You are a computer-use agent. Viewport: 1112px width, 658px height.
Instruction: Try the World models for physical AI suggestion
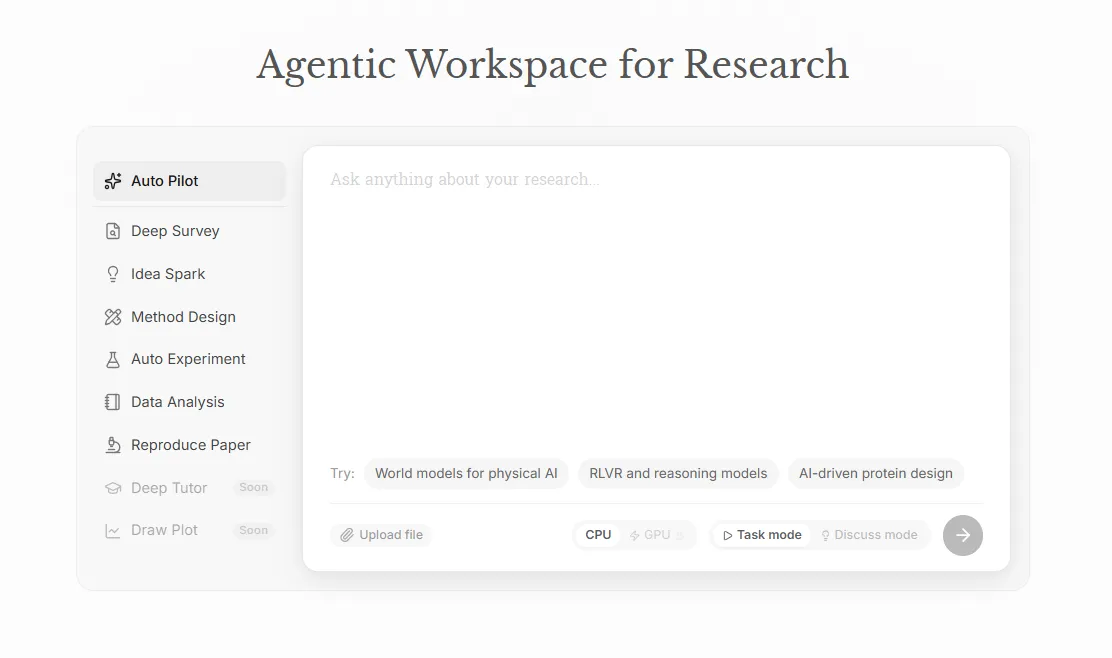click(x=466, y=474)
